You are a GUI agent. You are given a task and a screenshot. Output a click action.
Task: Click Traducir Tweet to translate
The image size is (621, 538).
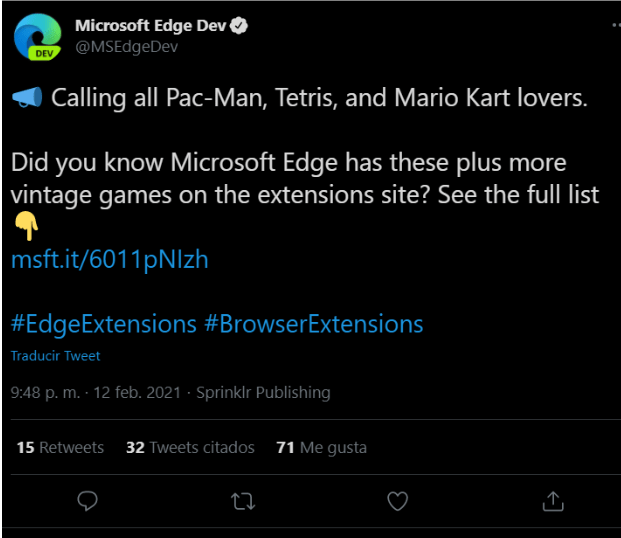[x=56, y=356]
